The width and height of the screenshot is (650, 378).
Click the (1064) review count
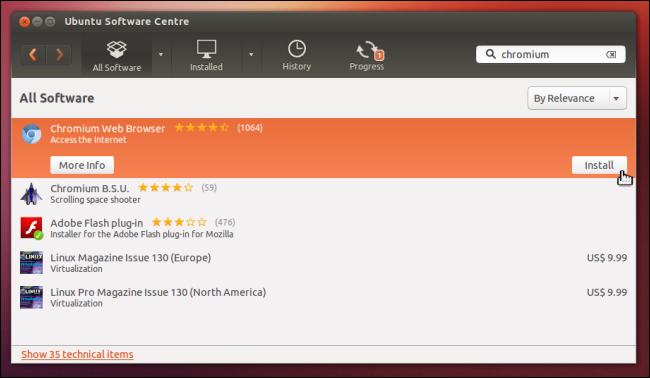tap(250, 128)
